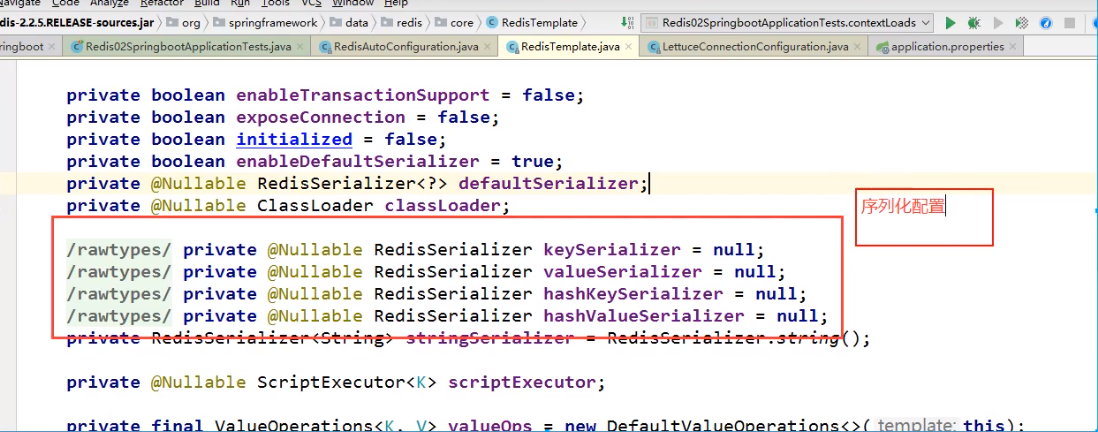The width and height of the screenshot is (1098, 432).
Task: Click 'enableDefaultSerializer' field name
Action: pos(358,162)
